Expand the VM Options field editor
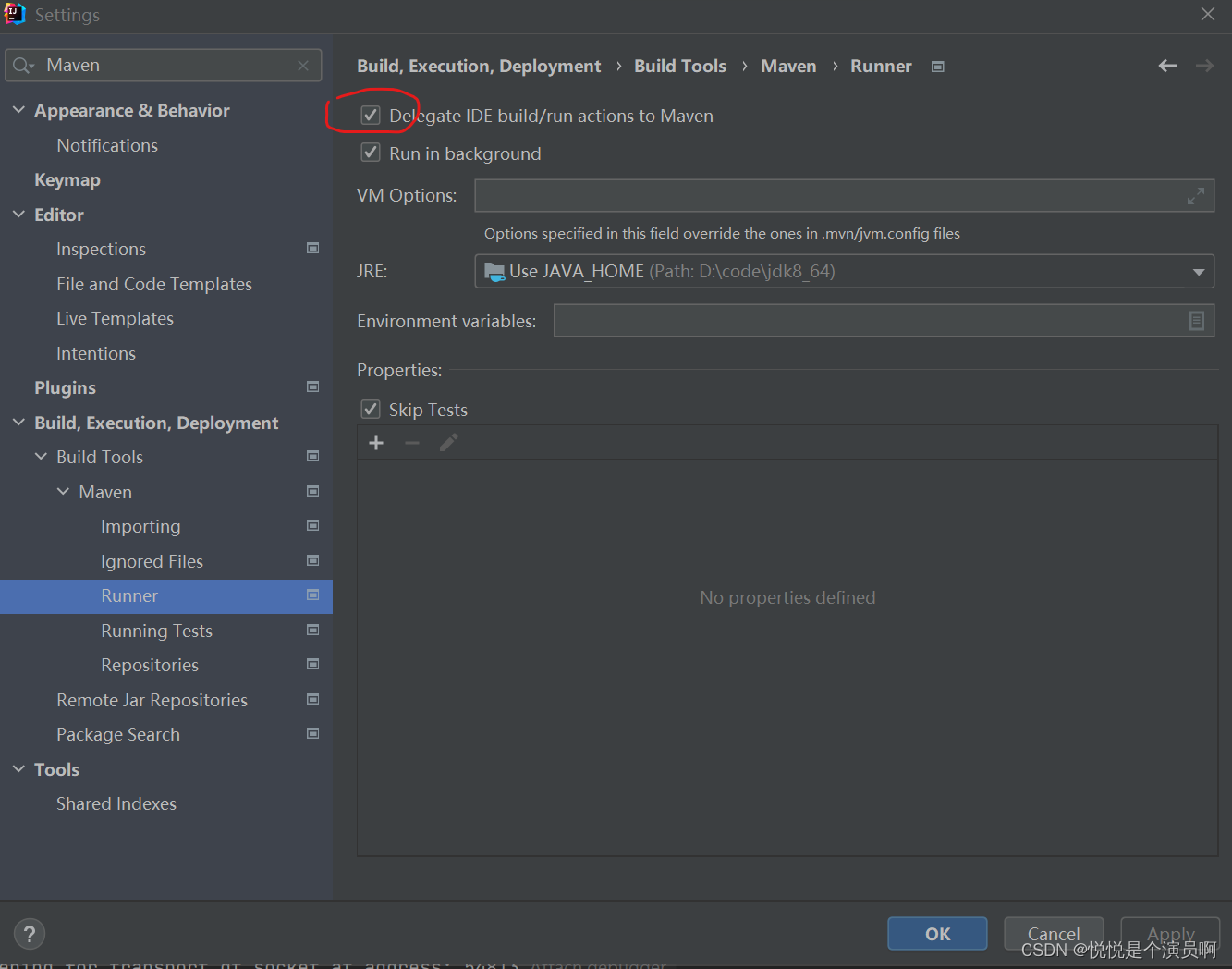This screenshot has height=969, width=1232. (1196, 196)
